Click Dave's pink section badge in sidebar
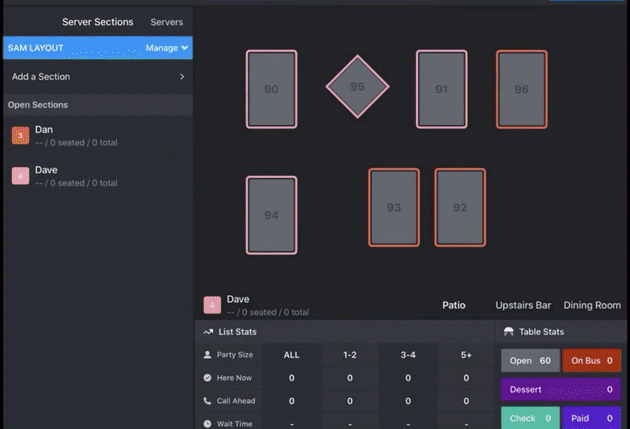 pyautogui.click(x=20, y=176)
